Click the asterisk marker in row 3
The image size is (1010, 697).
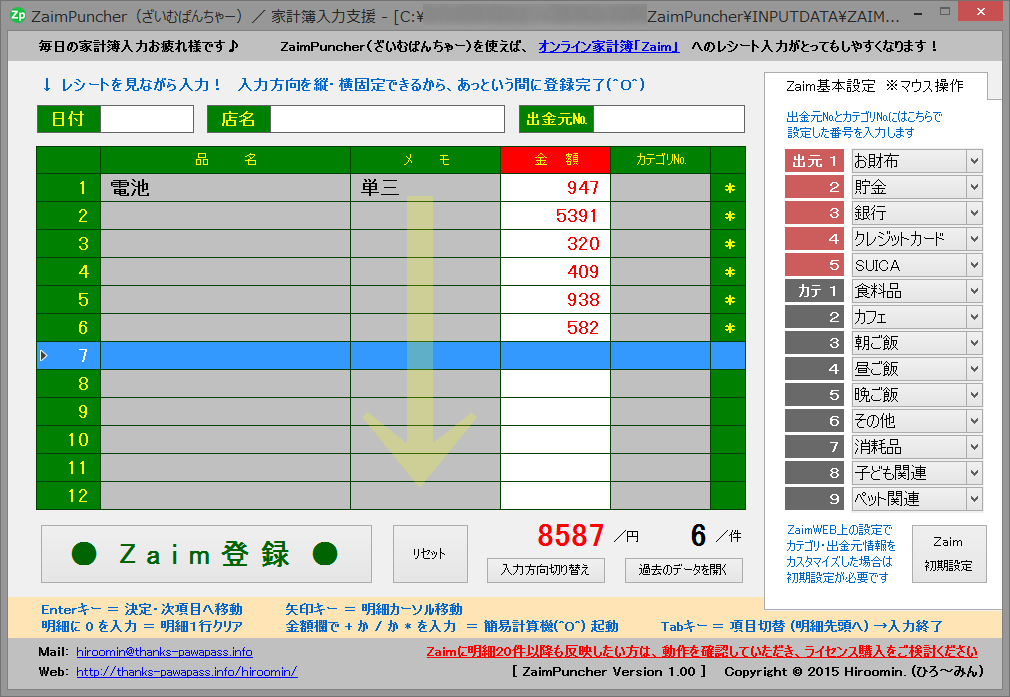click(729, 244)
